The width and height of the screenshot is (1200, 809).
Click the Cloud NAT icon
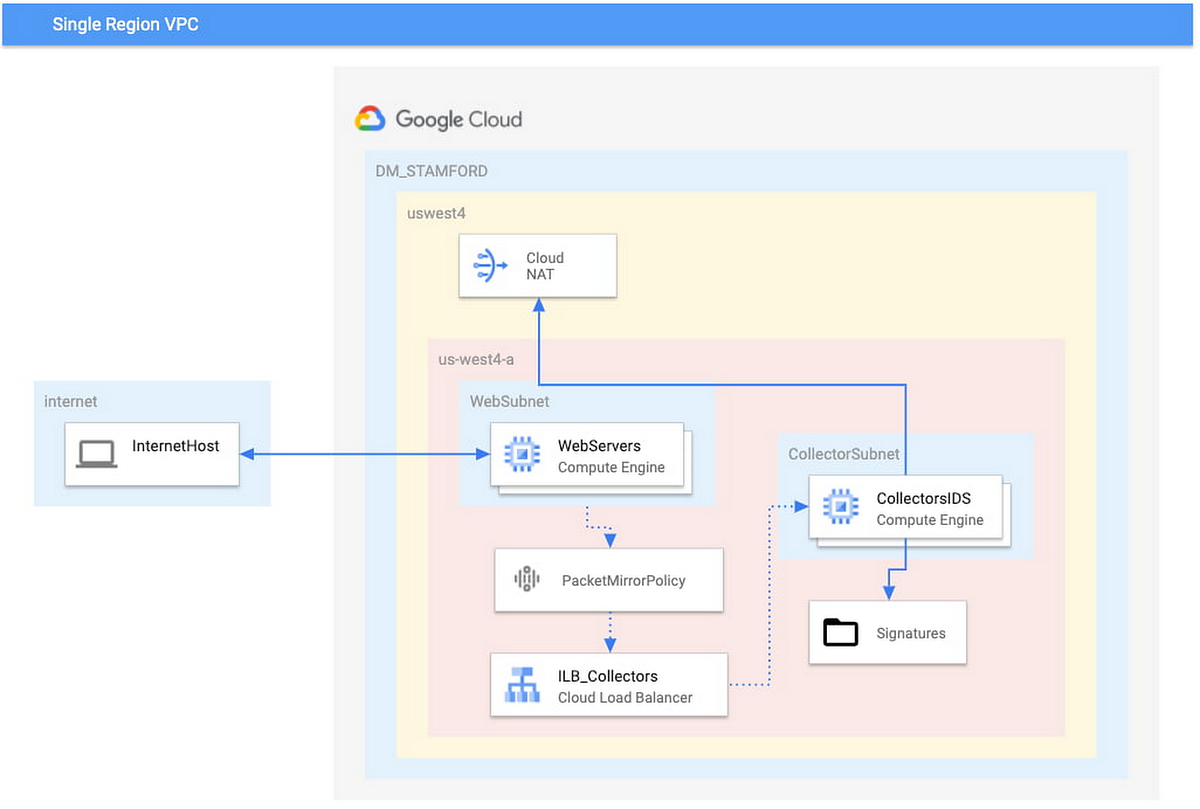(x=488, y=266)
